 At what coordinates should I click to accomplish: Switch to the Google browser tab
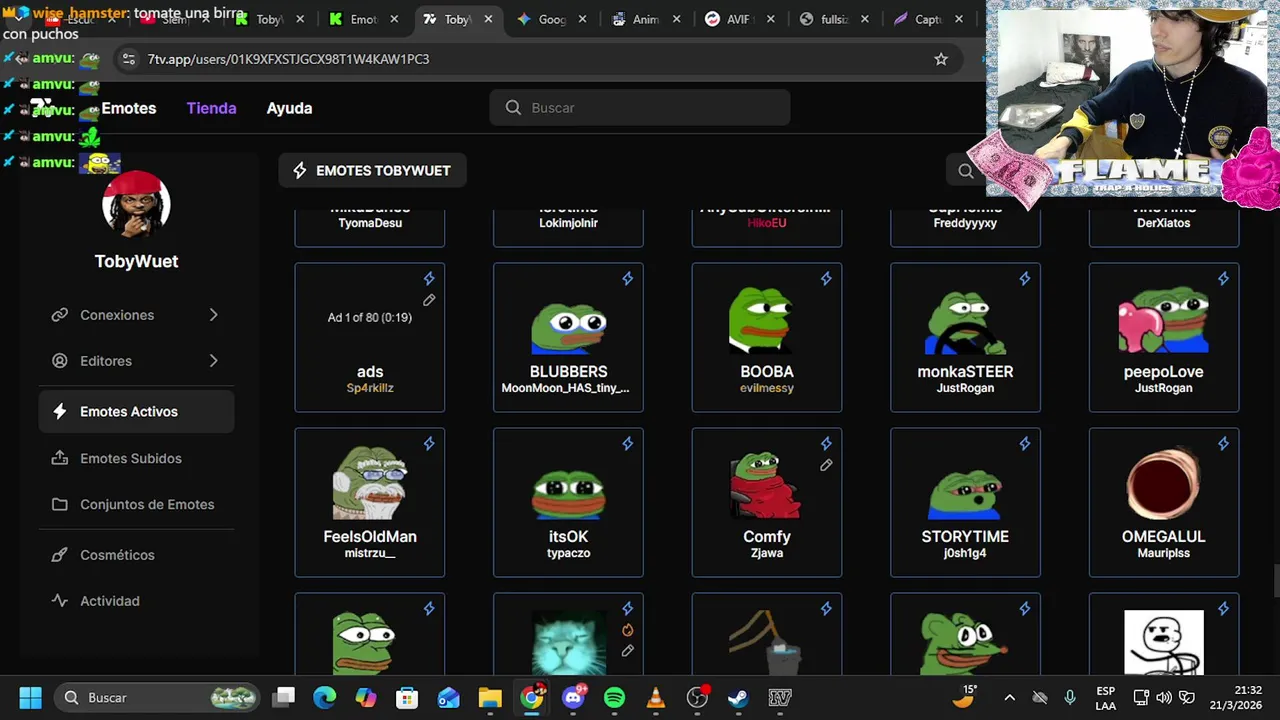tap(553, 19)
